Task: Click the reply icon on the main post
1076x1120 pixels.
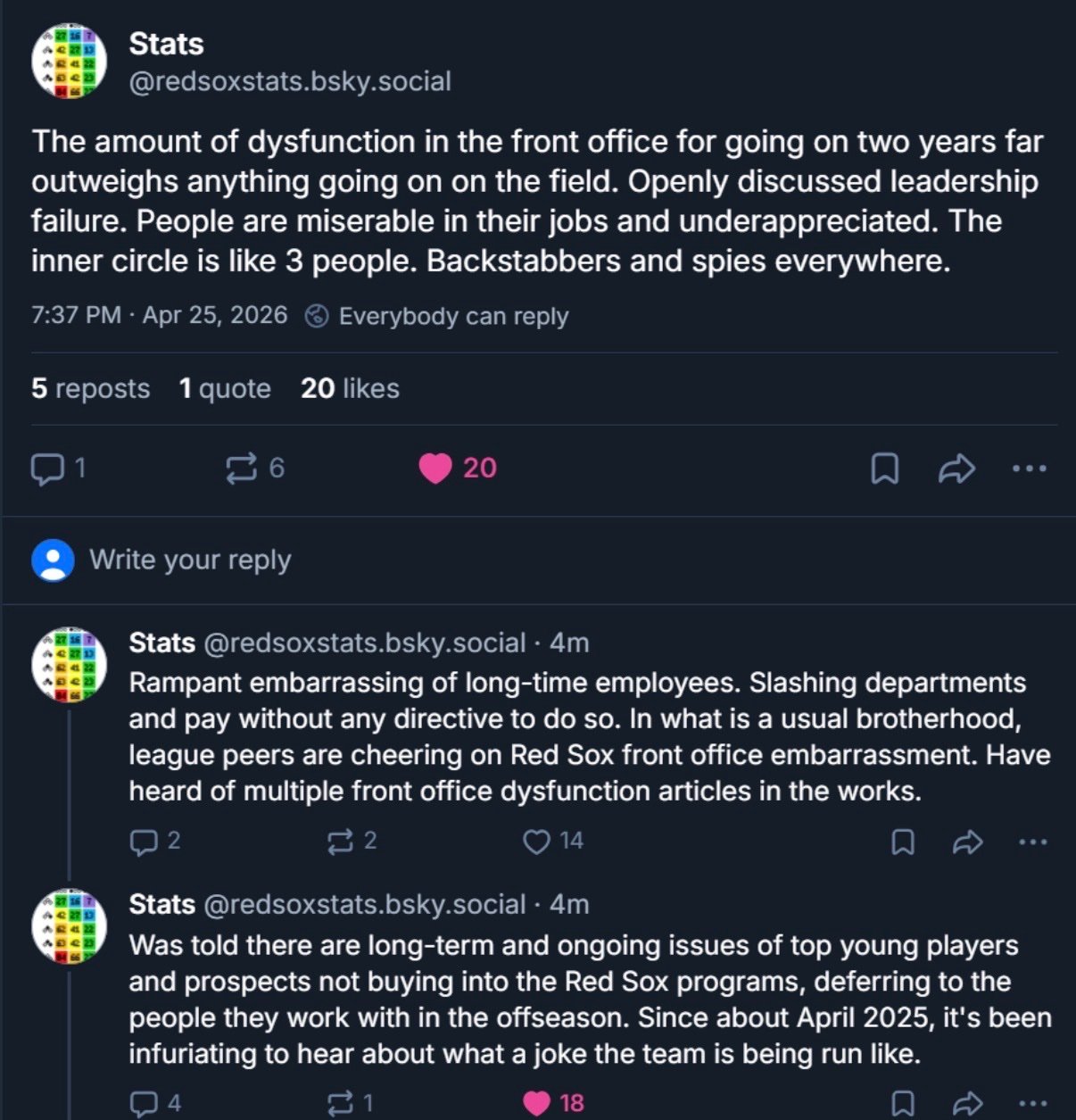Action: [x=47, y=469]
